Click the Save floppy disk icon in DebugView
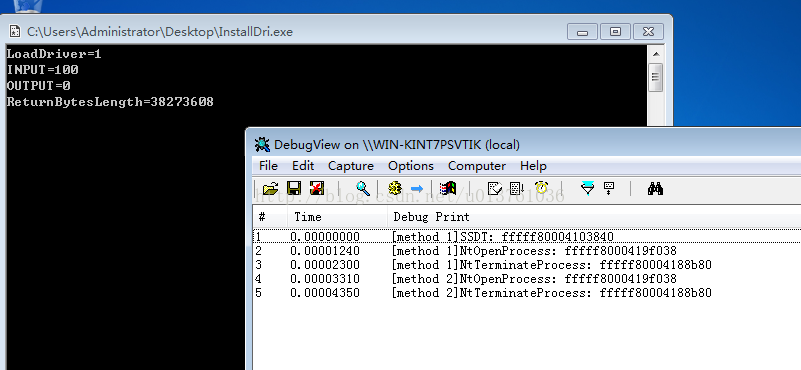This screenshot has width=801, height=370. pos(294,189)
